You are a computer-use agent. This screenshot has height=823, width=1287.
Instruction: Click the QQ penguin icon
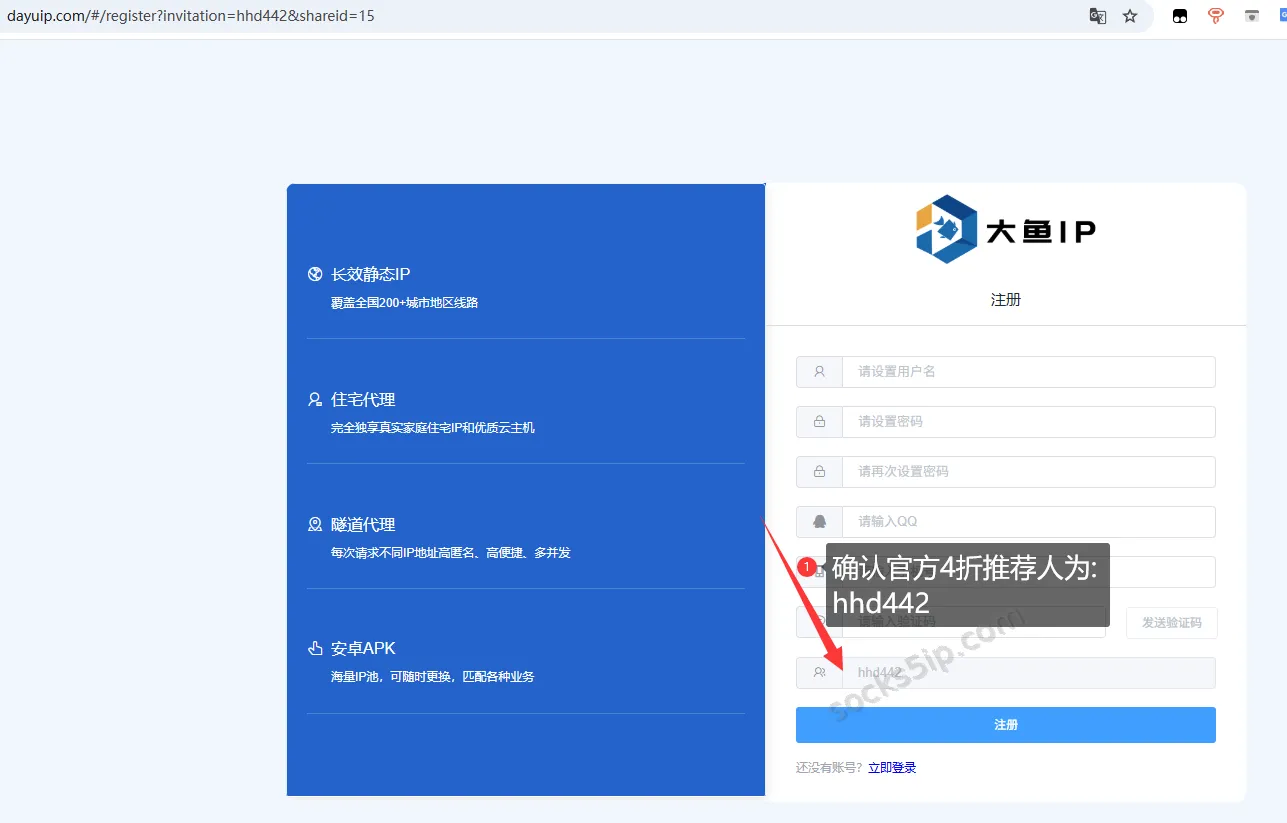click(x=820, y=521)
